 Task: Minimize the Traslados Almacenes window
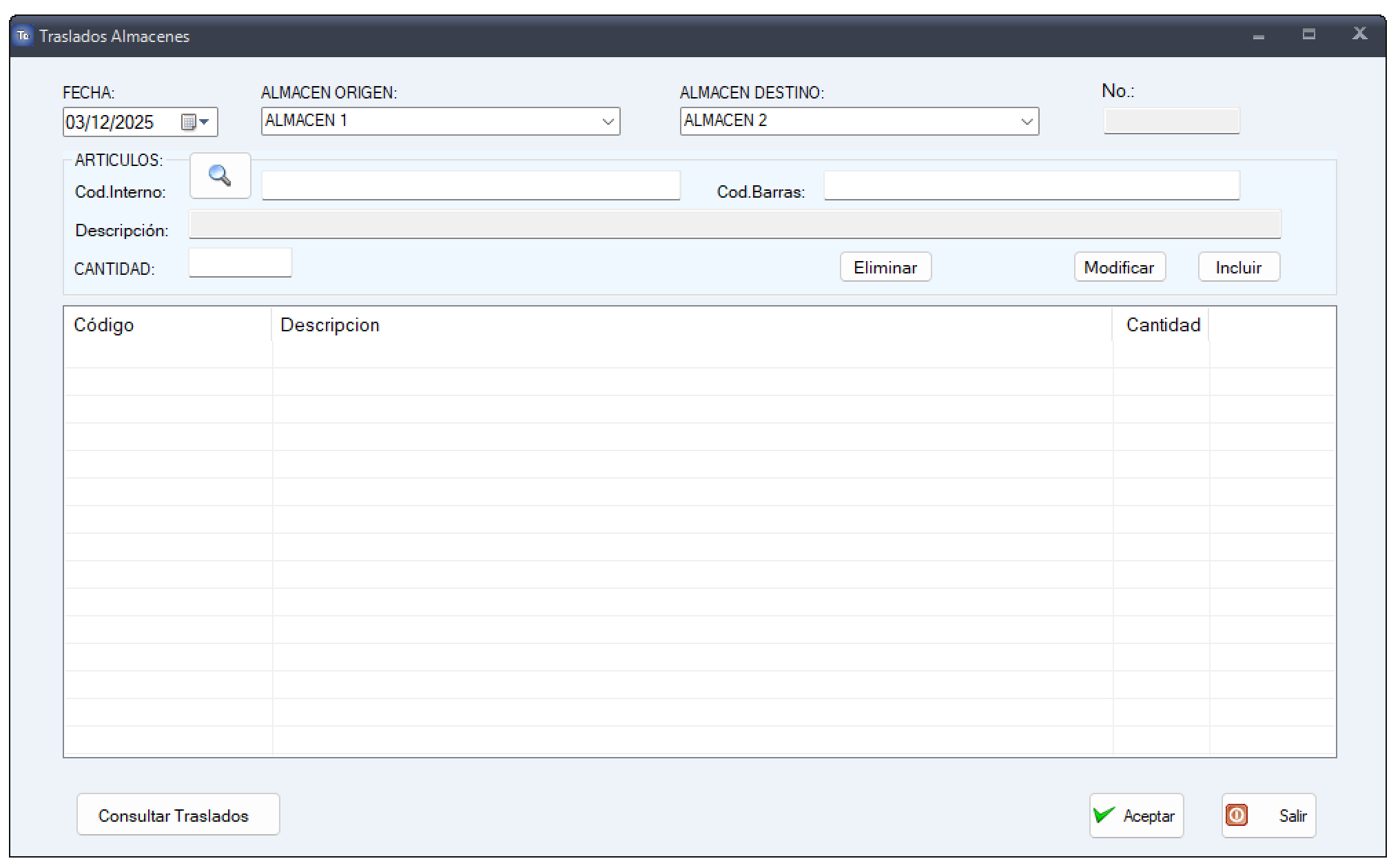1258,36
